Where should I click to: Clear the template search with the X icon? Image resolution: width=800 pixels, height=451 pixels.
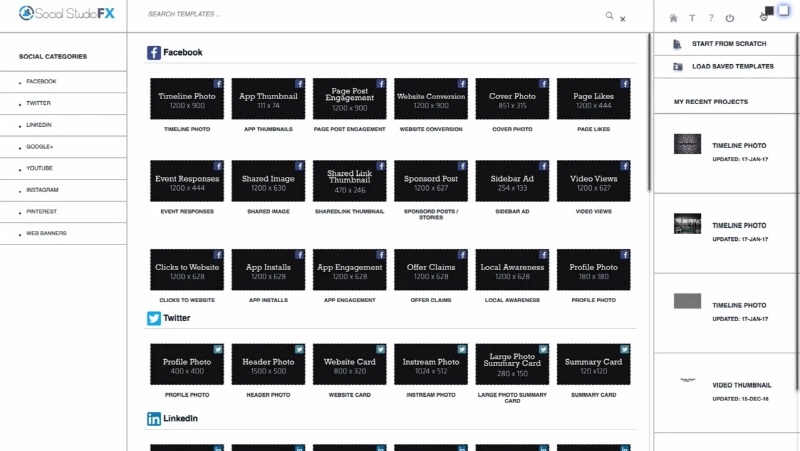[x=622, y=19]
